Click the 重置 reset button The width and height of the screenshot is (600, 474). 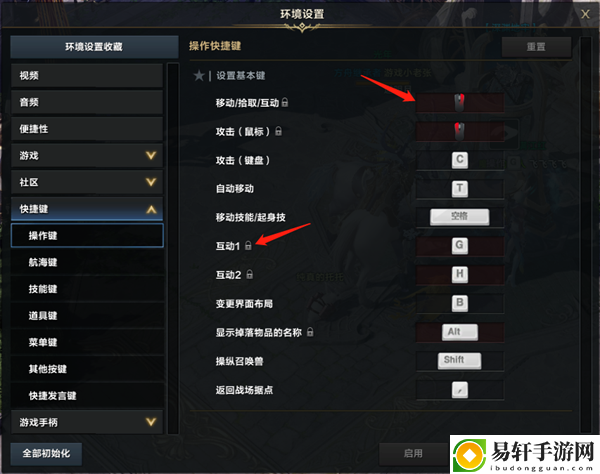coord(536,47)
